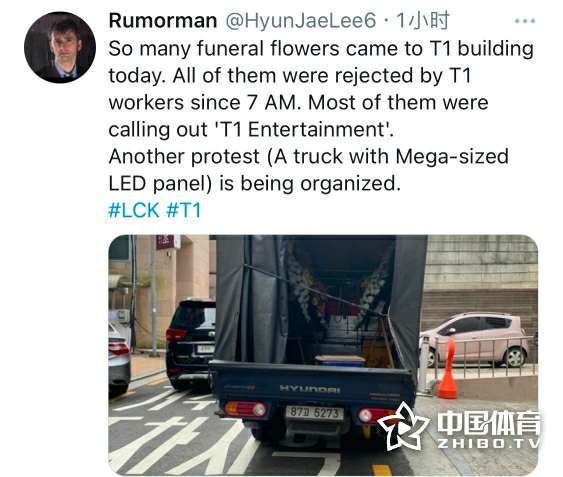Open the 1小时 timestamp link
This screenshot has width=563, height=477.
pos(423,20)
